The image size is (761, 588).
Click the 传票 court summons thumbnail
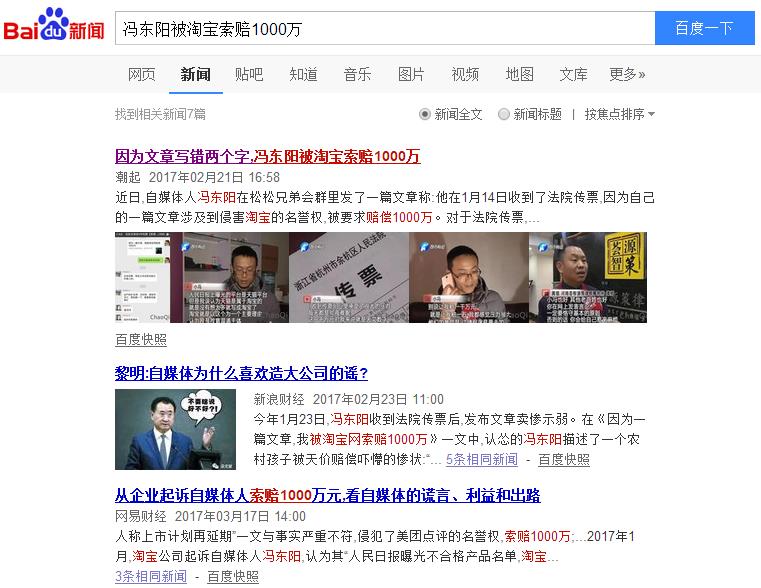(349, 278)
